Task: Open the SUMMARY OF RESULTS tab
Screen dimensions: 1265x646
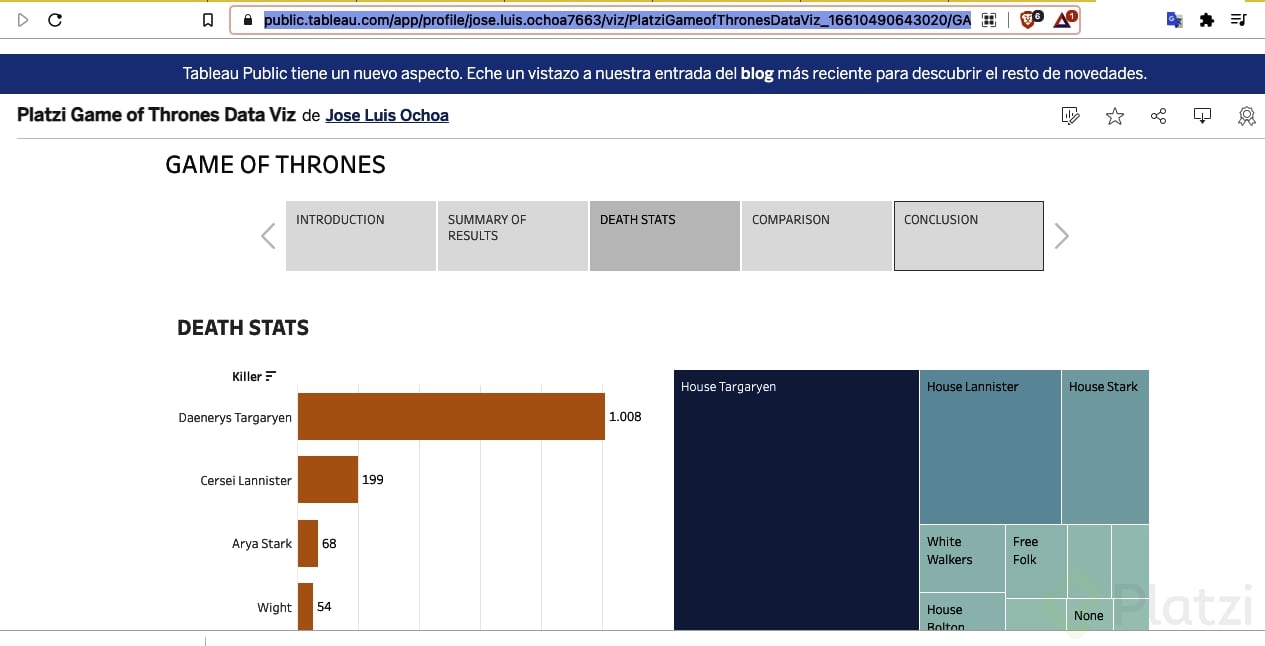Action: 512,236
